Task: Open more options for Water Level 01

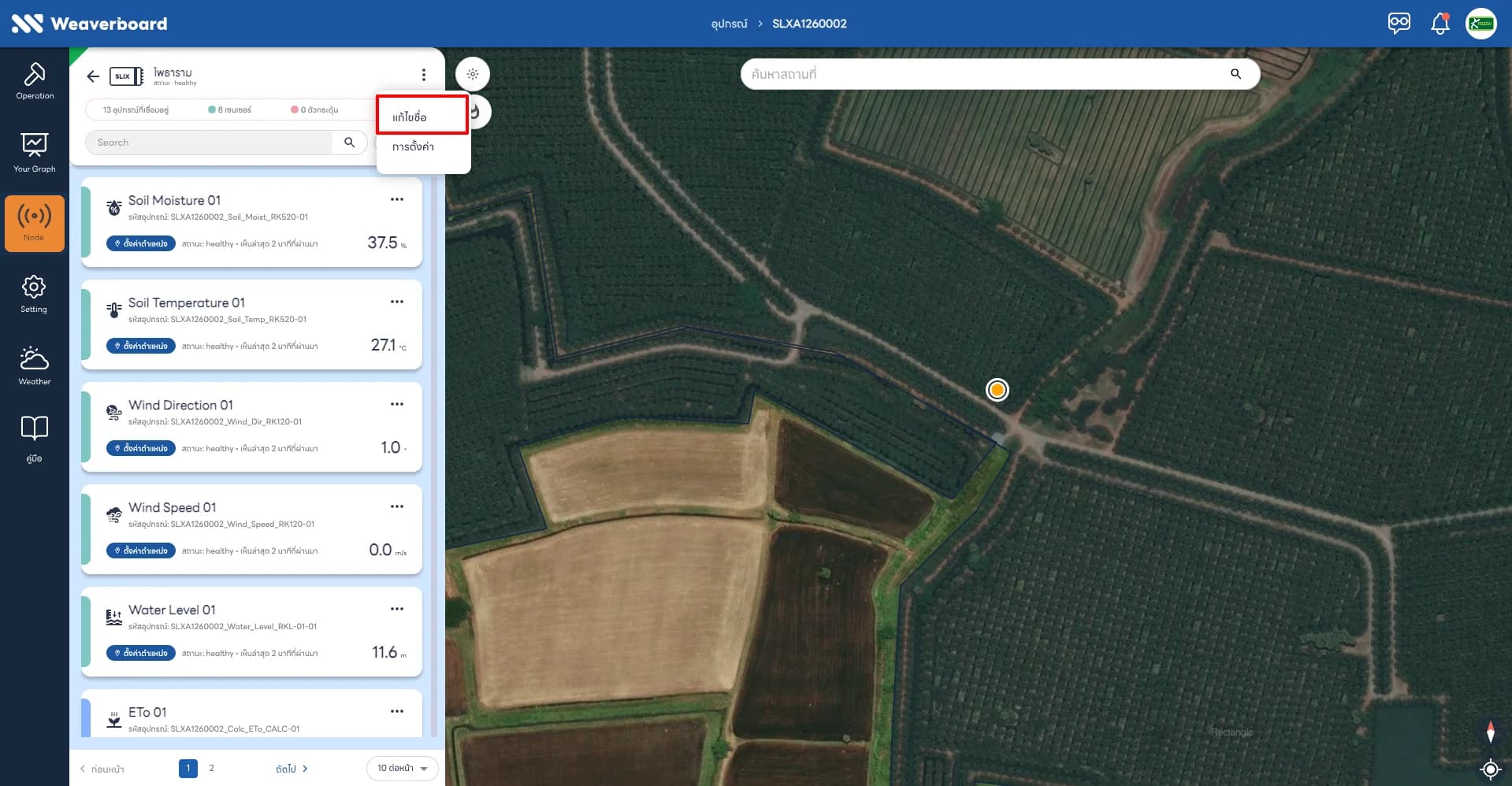Action: (x=397, y=609)
